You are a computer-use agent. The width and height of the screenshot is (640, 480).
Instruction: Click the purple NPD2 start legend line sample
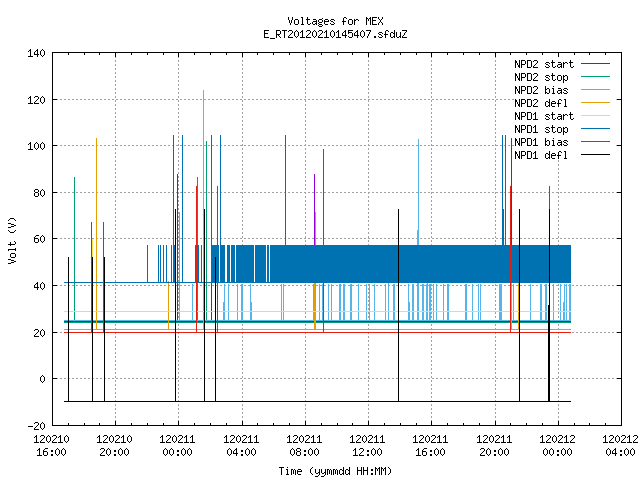pyautogui.click(x=596, y=64)
